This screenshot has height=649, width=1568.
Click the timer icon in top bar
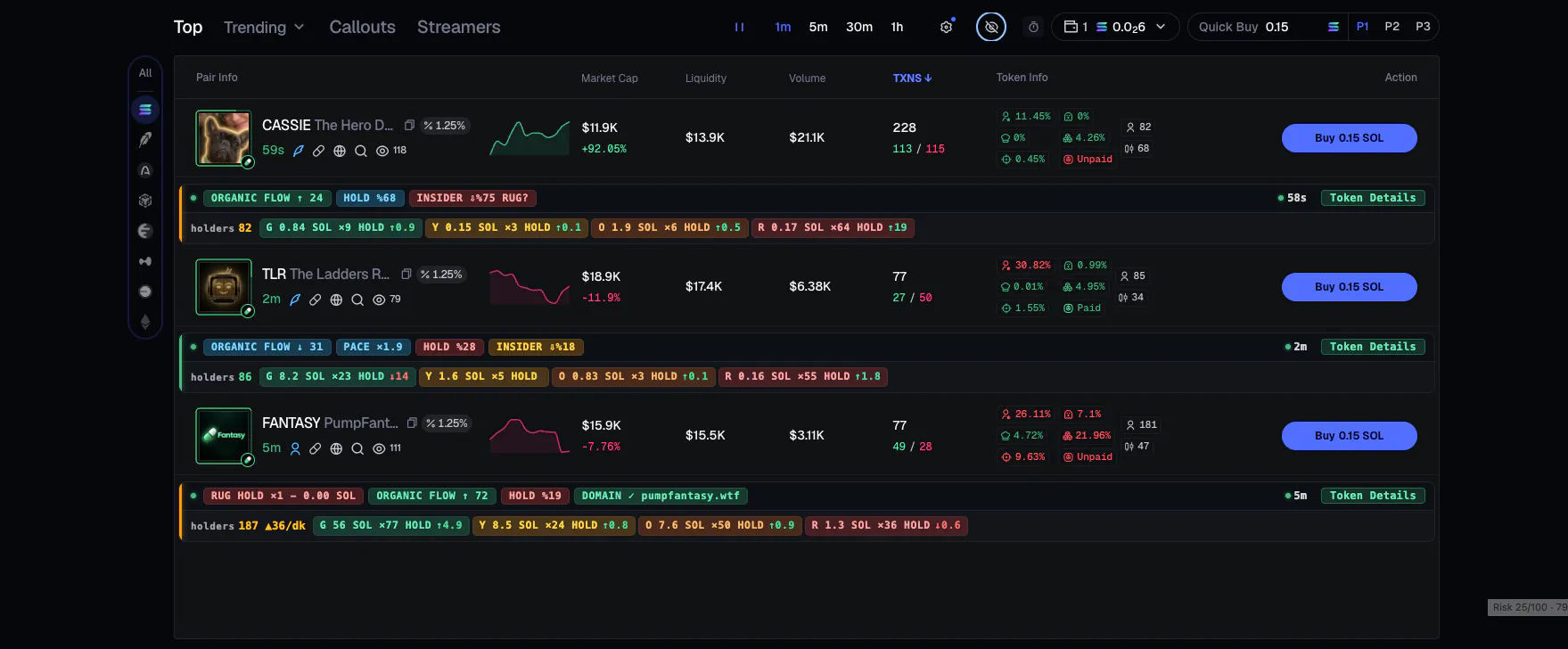(x=1033, y=28)
